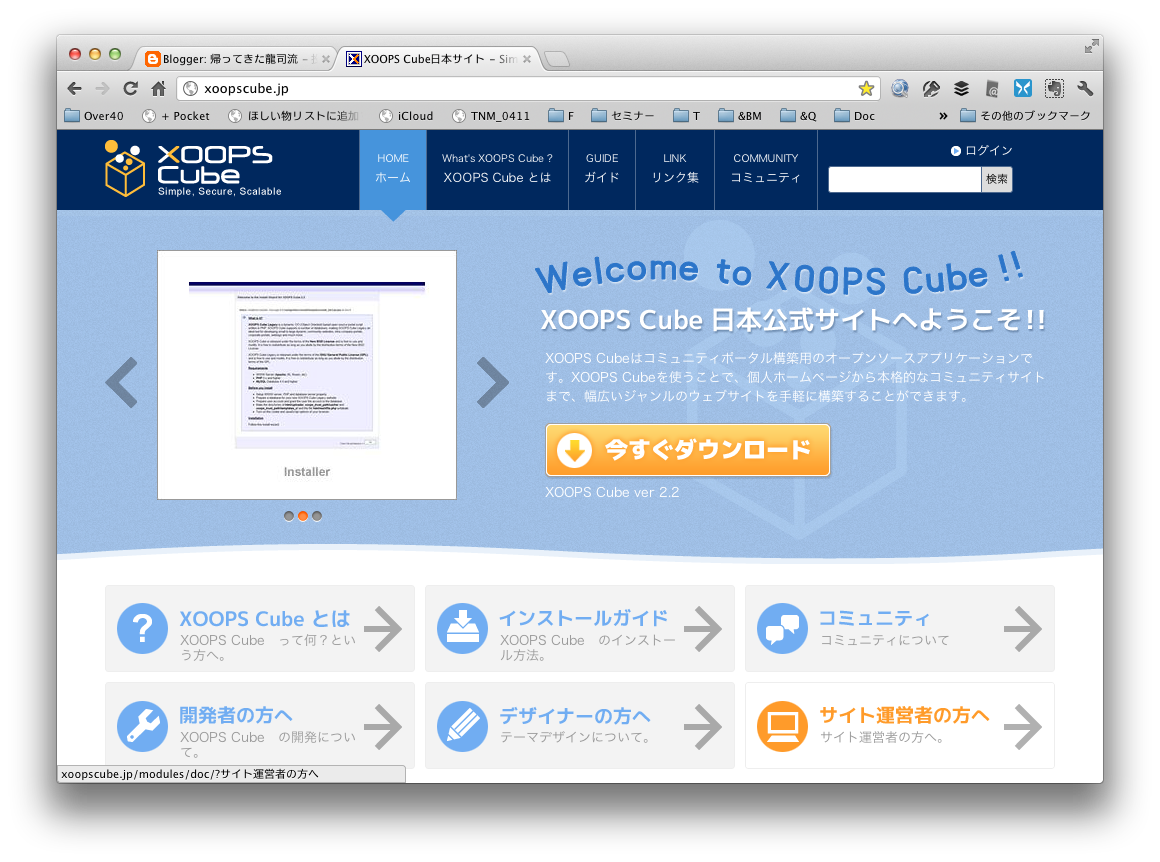Open the TNM_0411 bookmark
This screenshot has width=1160, height=862.
coord(491,116)
